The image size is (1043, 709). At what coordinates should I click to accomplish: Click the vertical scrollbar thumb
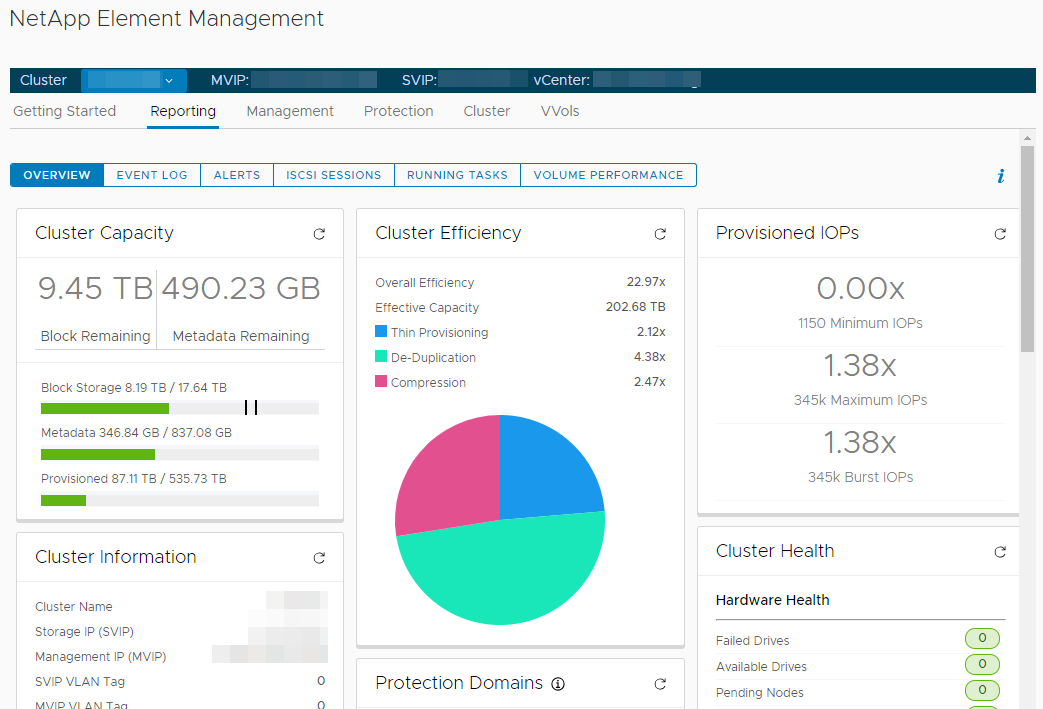pyautogui.click(x=1027, y=250)
